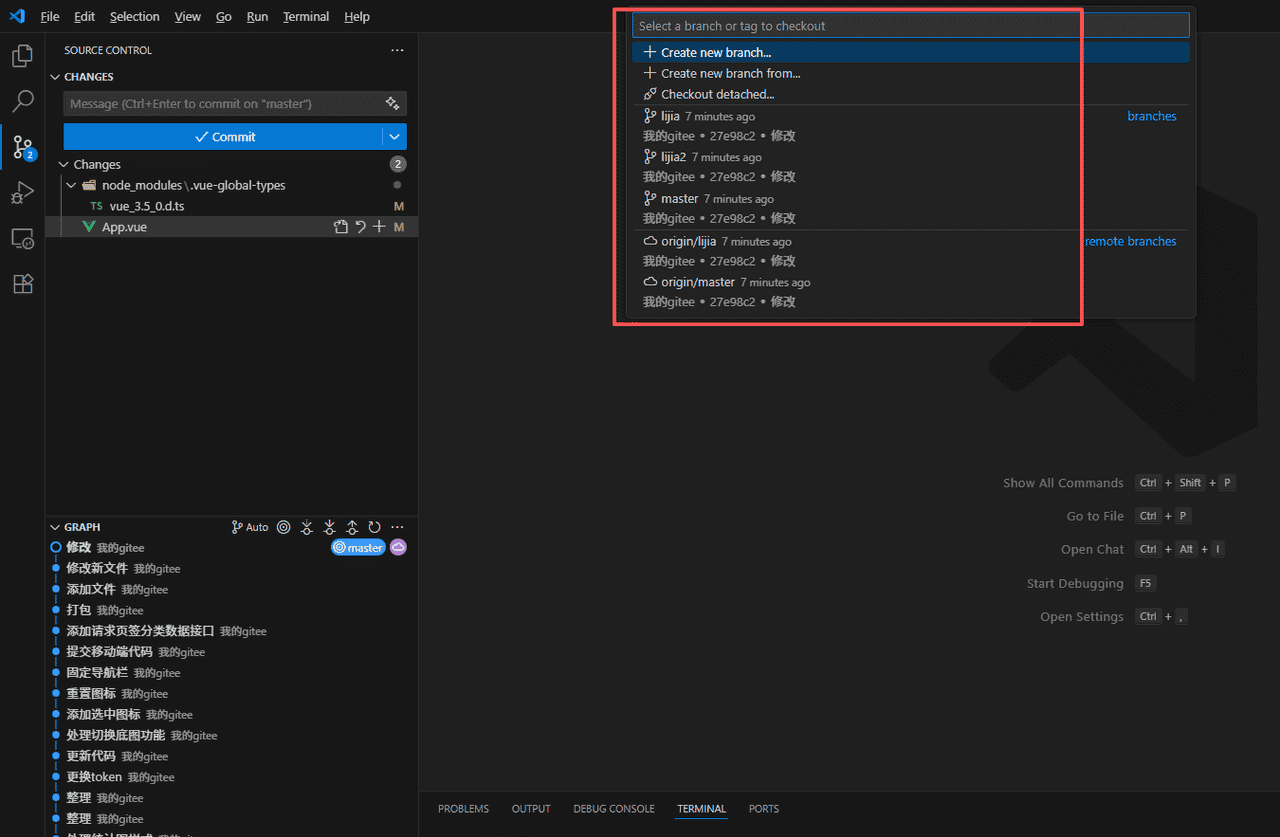Discard changes on App.vue via revert icon
1280x837 pixels.
point(359,226)
